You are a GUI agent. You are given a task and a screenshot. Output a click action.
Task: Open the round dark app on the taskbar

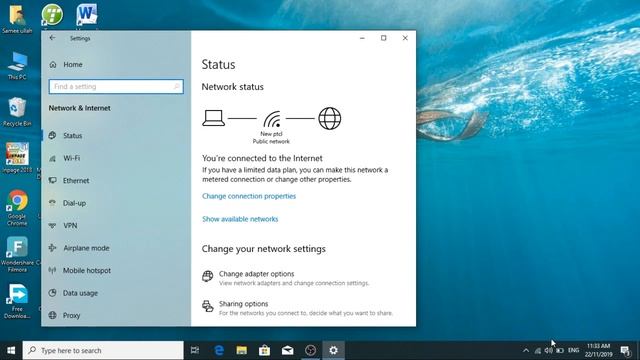coord(311,350)
